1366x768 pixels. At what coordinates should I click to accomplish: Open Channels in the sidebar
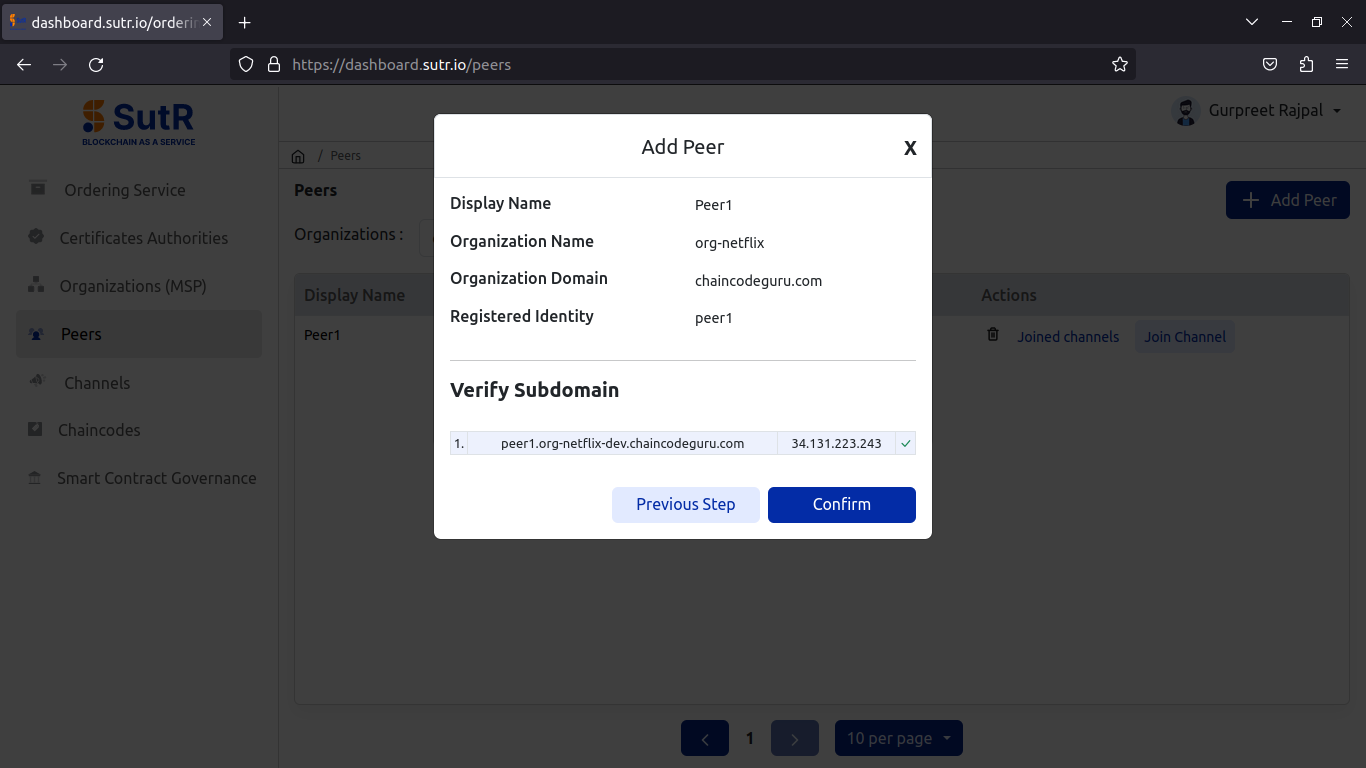(x=139, y=383)
